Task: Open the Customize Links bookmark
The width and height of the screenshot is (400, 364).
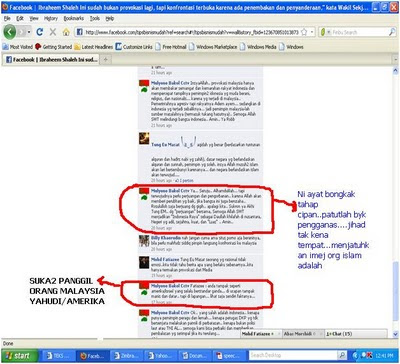Action: (x=134, y=47)
